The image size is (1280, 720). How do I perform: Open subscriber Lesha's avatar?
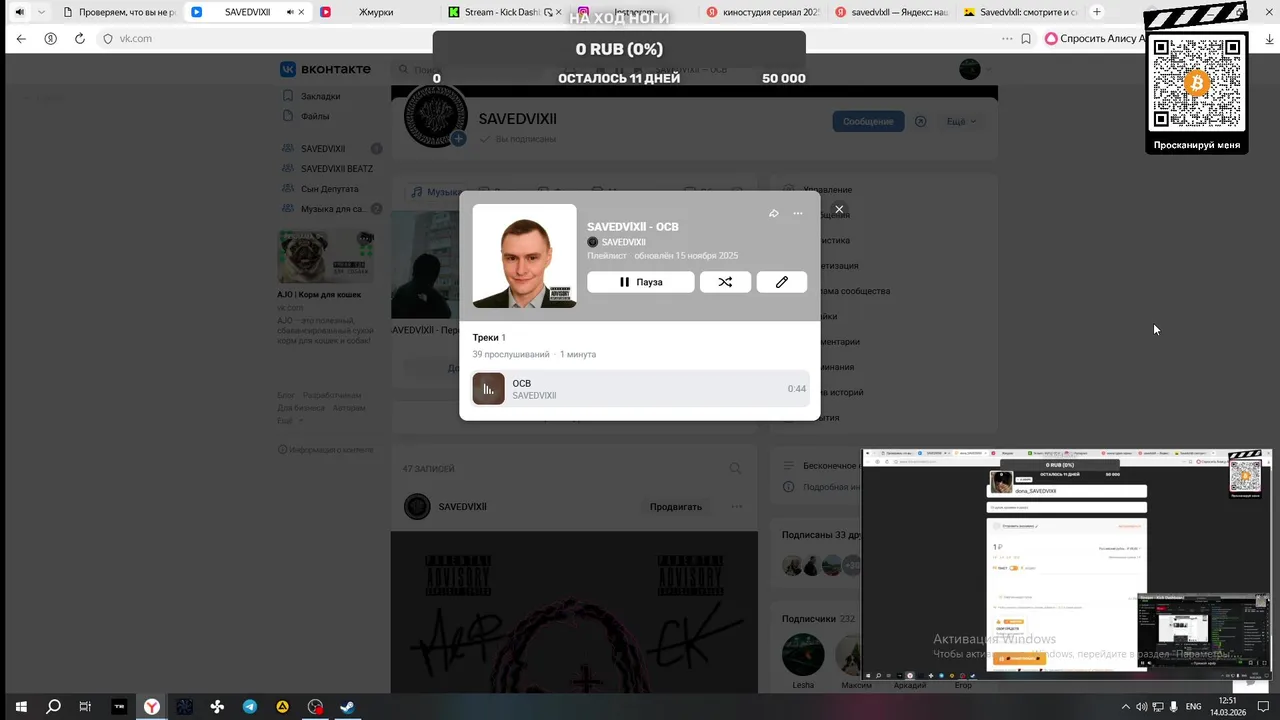pos(803,655)
